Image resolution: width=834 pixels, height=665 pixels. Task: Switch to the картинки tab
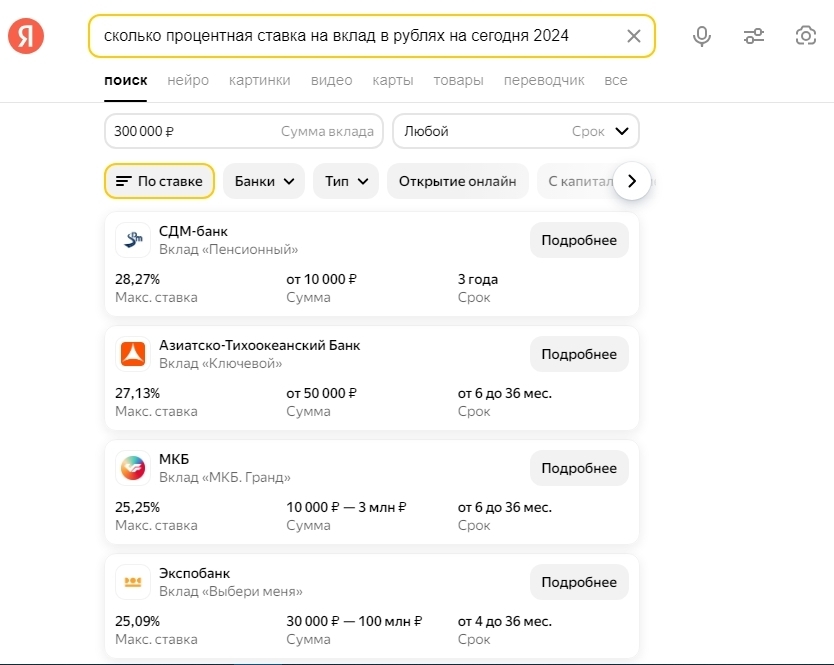coord(259,80)
